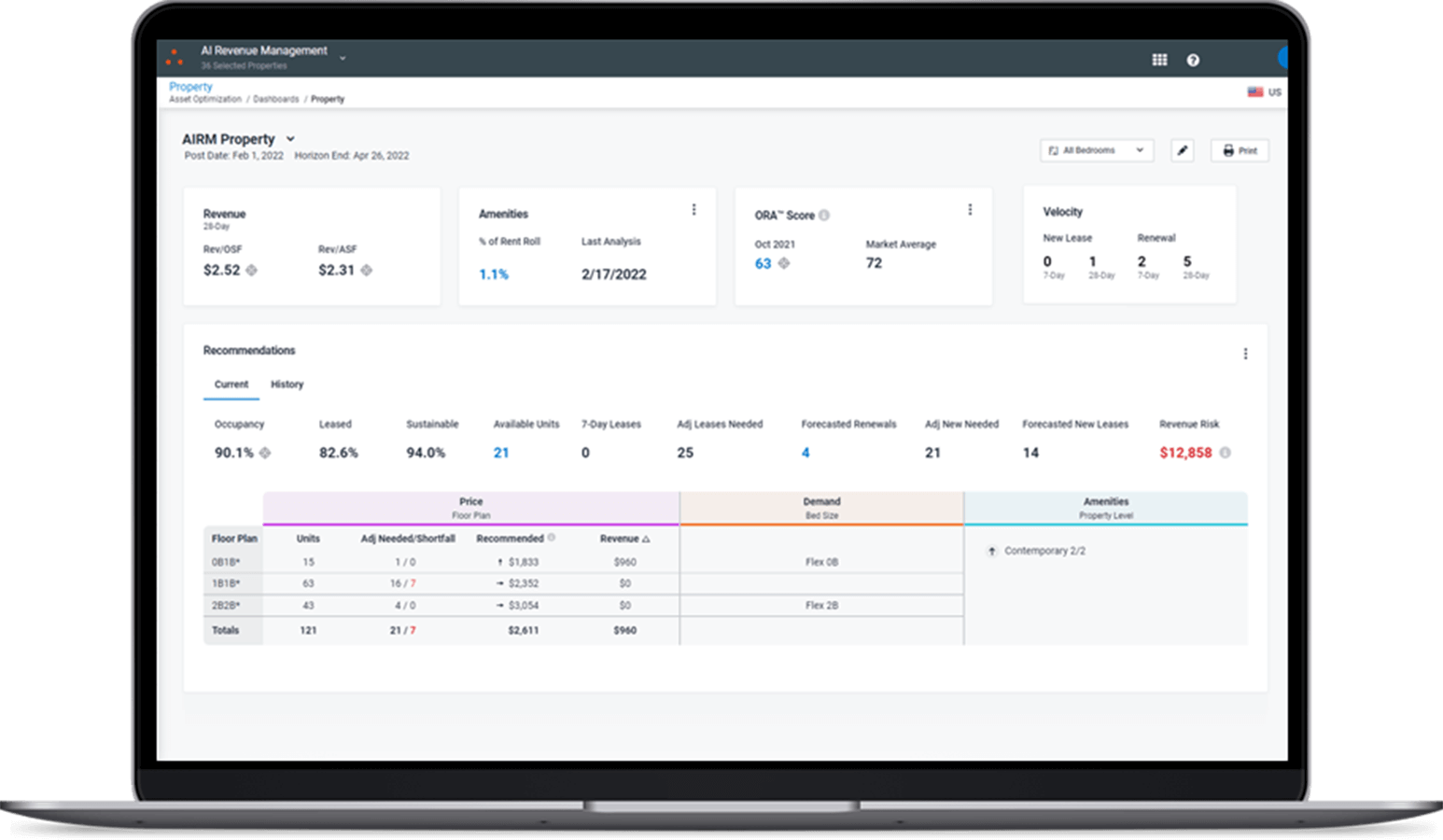Click the info icon beside ORA Score
Screen dimensions: 1443x840
(x=824, y=215)
